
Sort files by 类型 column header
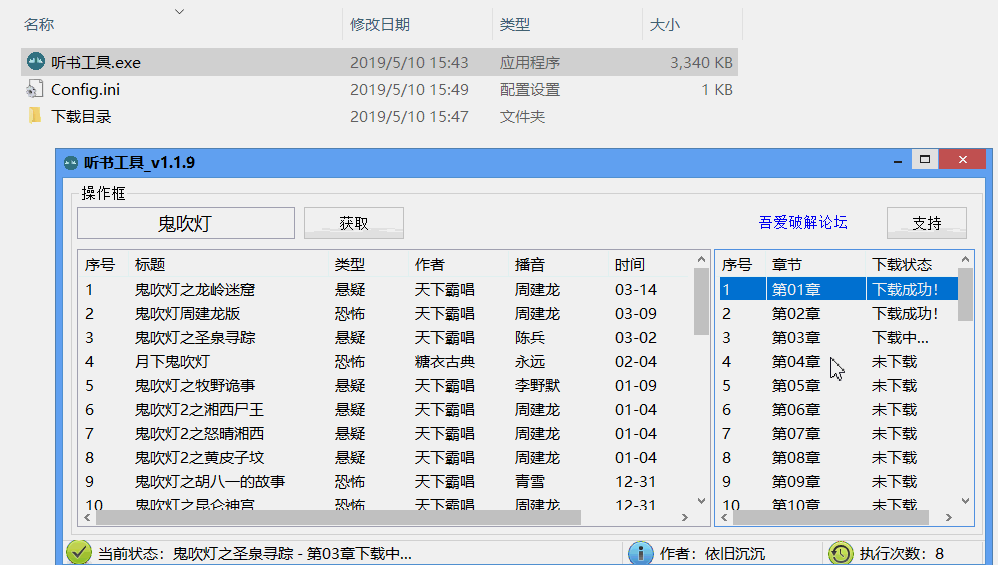[x=515, y=25]
